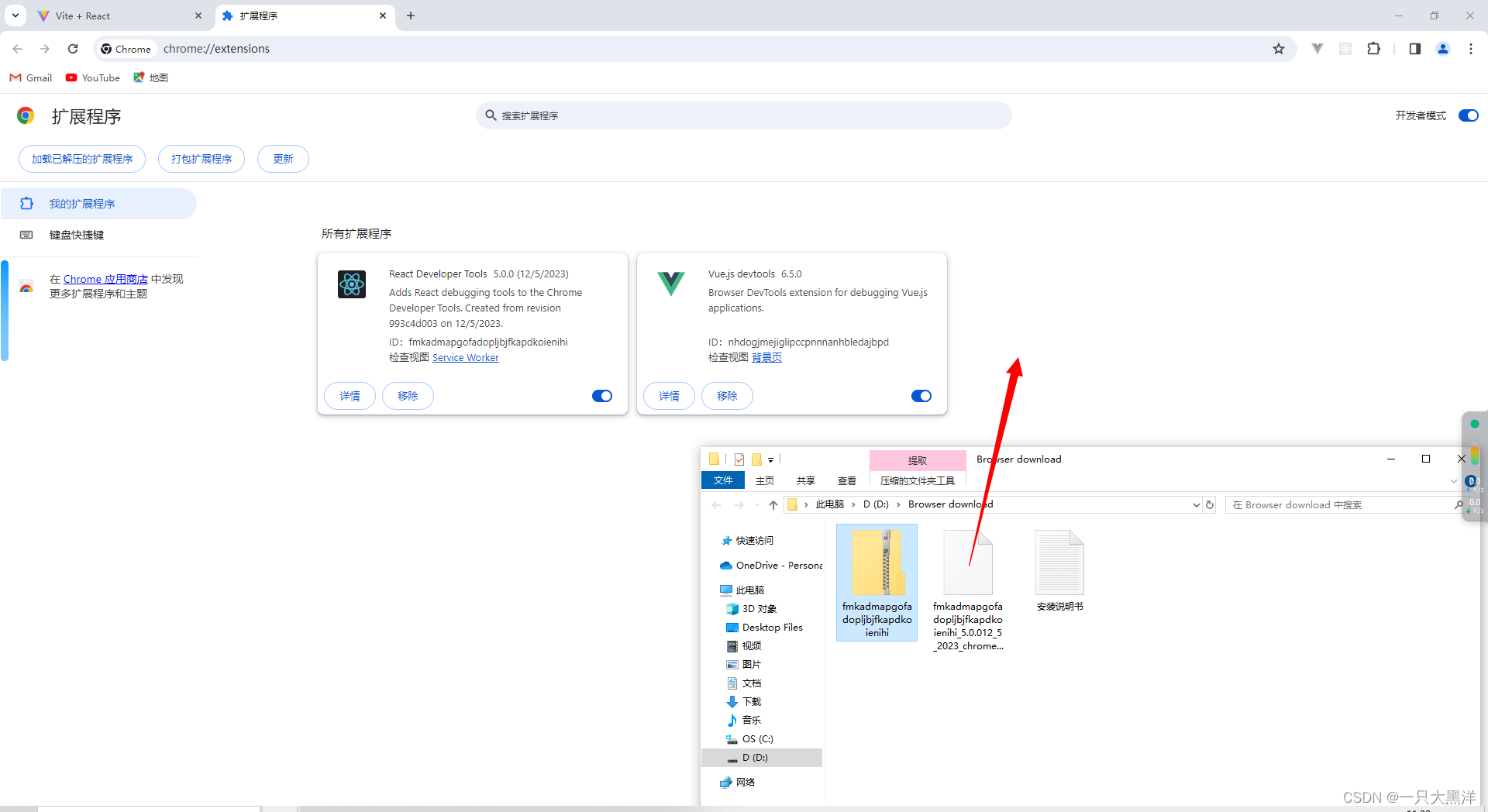Open the recent locations dropdown in Explorer
1488x812 pixels.
(757, 504)
